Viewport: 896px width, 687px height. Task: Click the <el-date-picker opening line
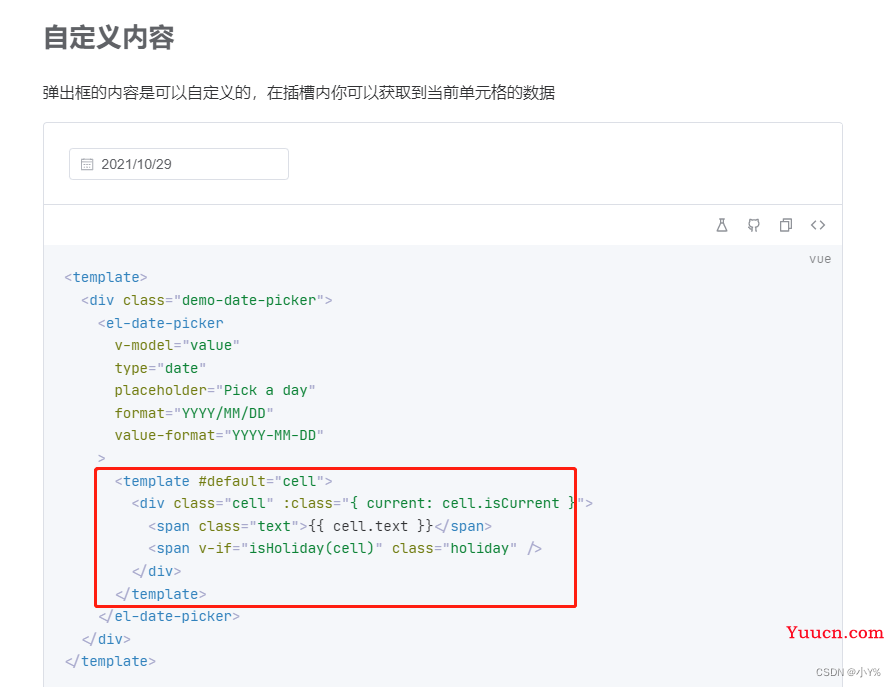point(161,323)
